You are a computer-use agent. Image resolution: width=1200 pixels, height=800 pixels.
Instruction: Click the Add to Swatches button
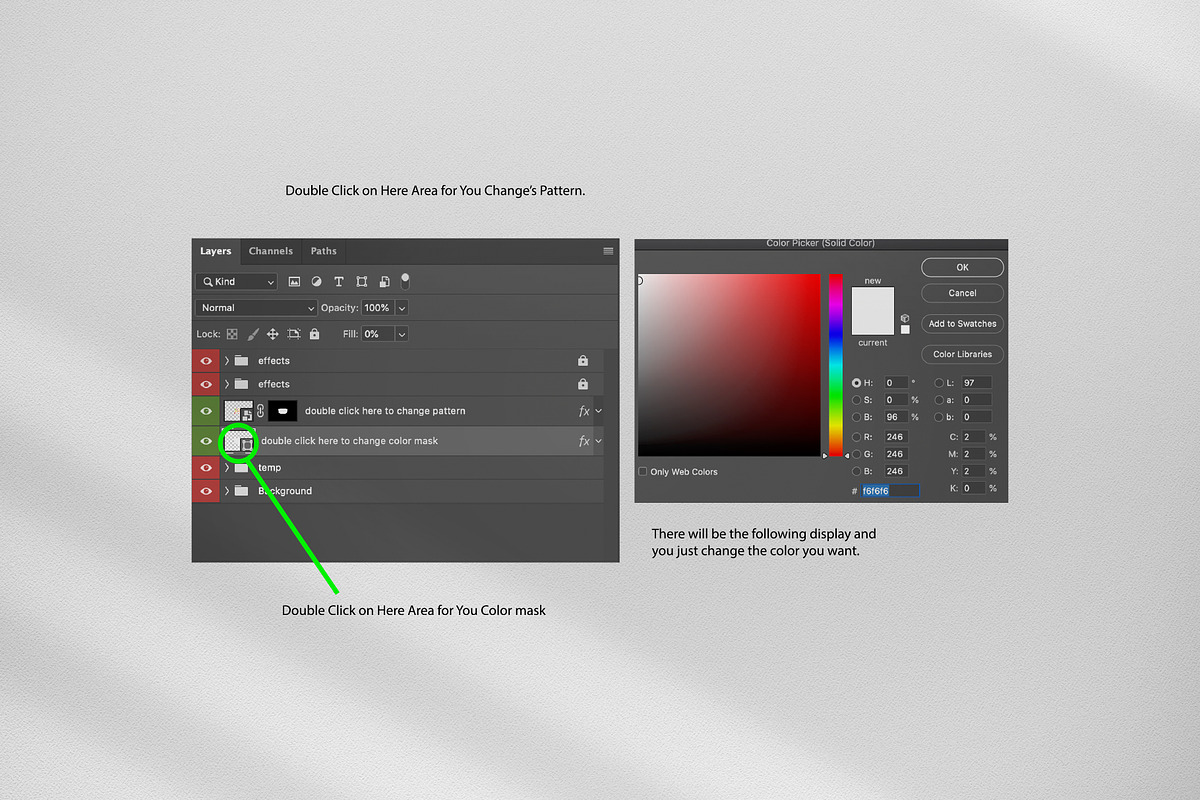pyautogui.click(x=962, y=324)
